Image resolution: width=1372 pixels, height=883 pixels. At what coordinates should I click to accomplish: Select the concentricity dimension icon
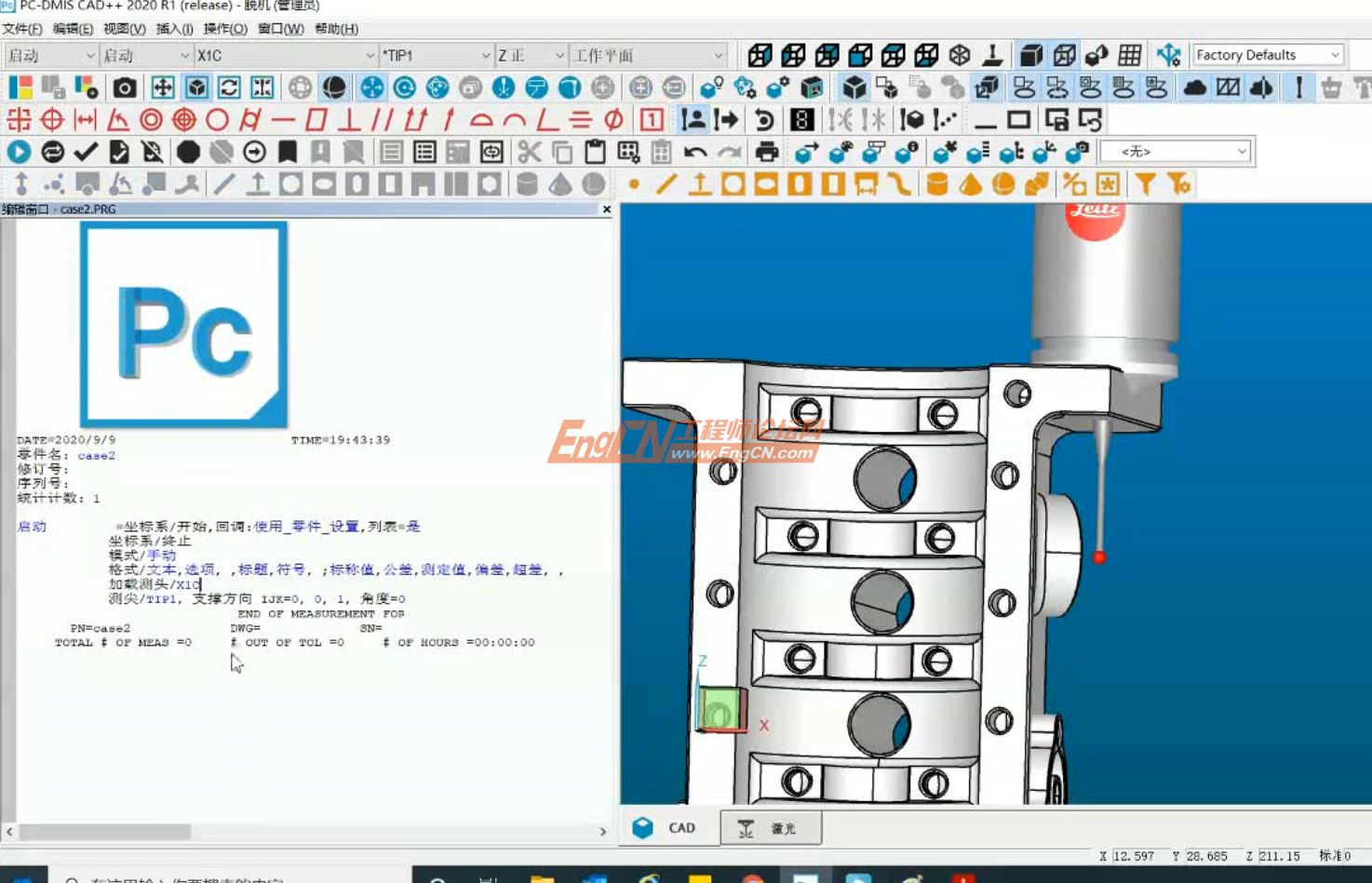click(x=151, y=120)
